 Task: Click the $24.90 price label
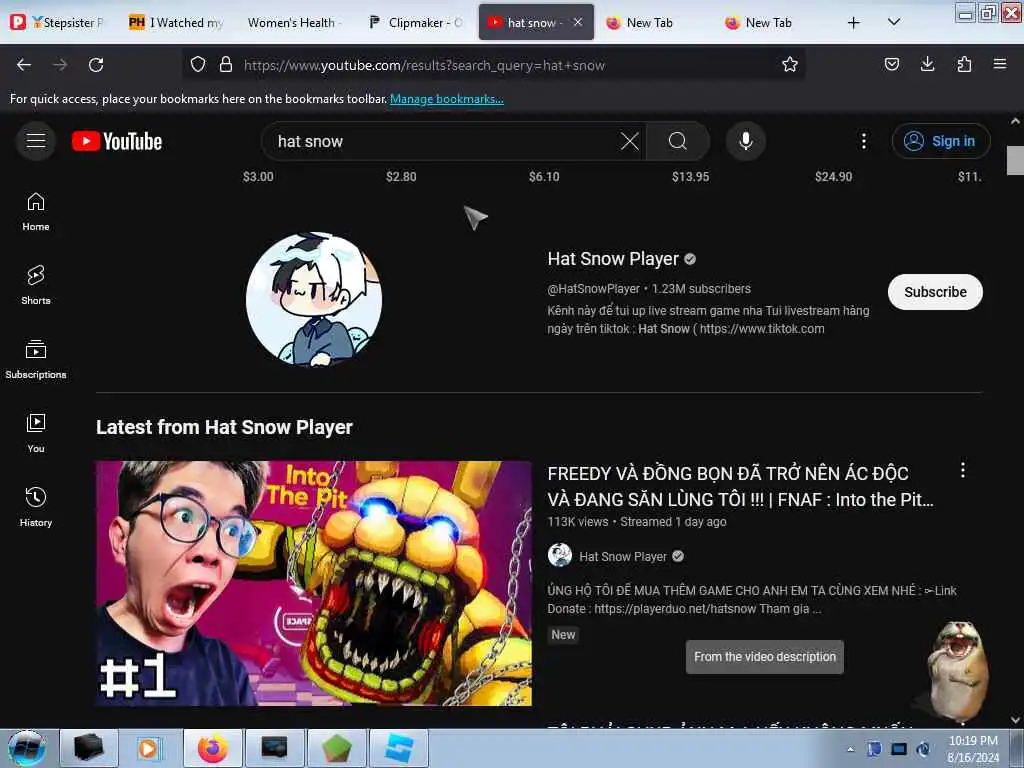tap(833, 176)
